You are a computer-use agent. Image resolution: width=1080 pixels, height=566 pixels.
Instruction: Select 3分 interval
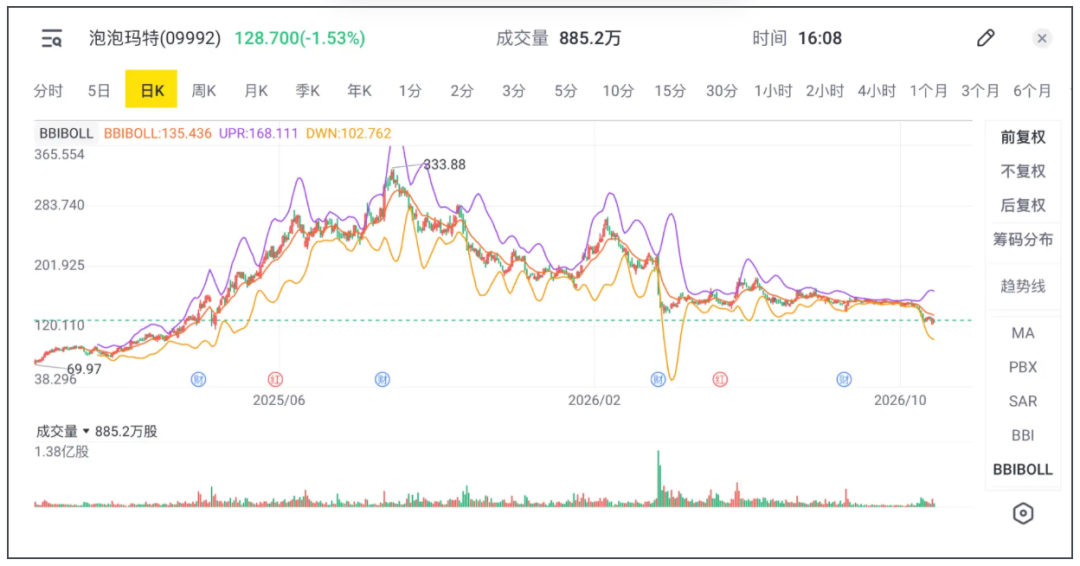click(x=514, y=90)
